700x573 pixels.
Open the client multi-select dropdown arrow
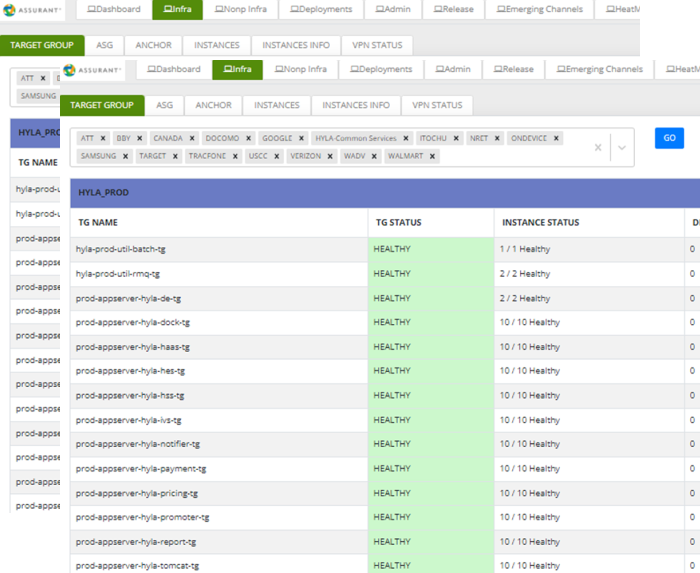tap(622, 147)
